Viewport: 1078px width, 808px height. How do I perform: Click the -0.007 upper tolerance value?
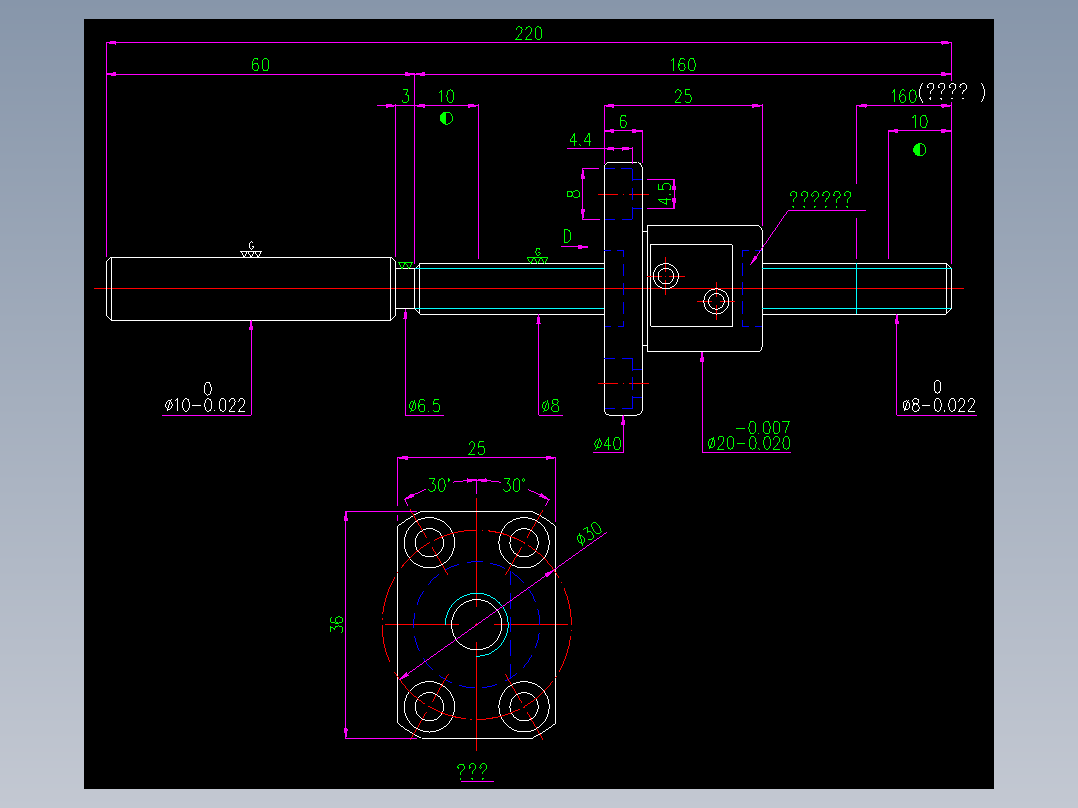click(762, 428)
